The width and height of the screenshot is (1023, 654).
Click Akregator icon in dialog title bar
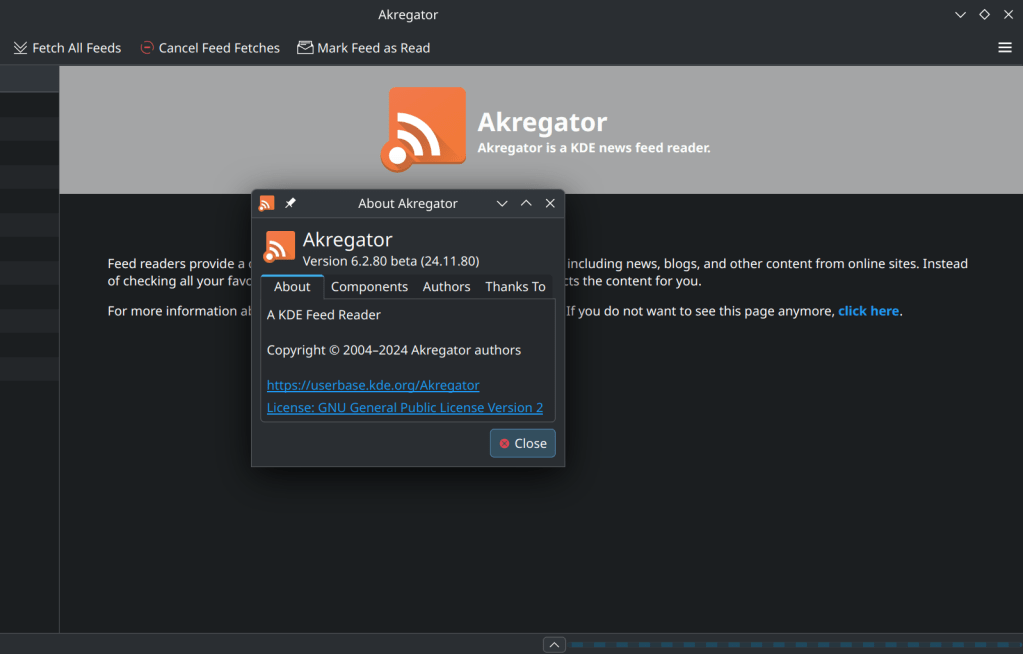[266, 203]
